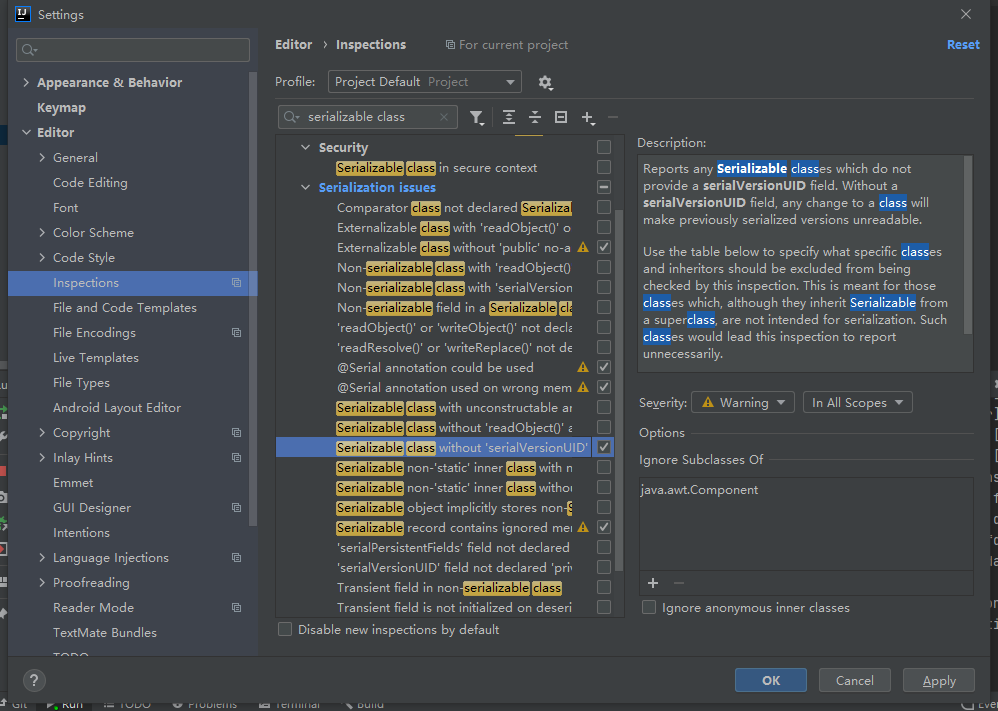Expand the Proofreading subsection

point(42,583)
